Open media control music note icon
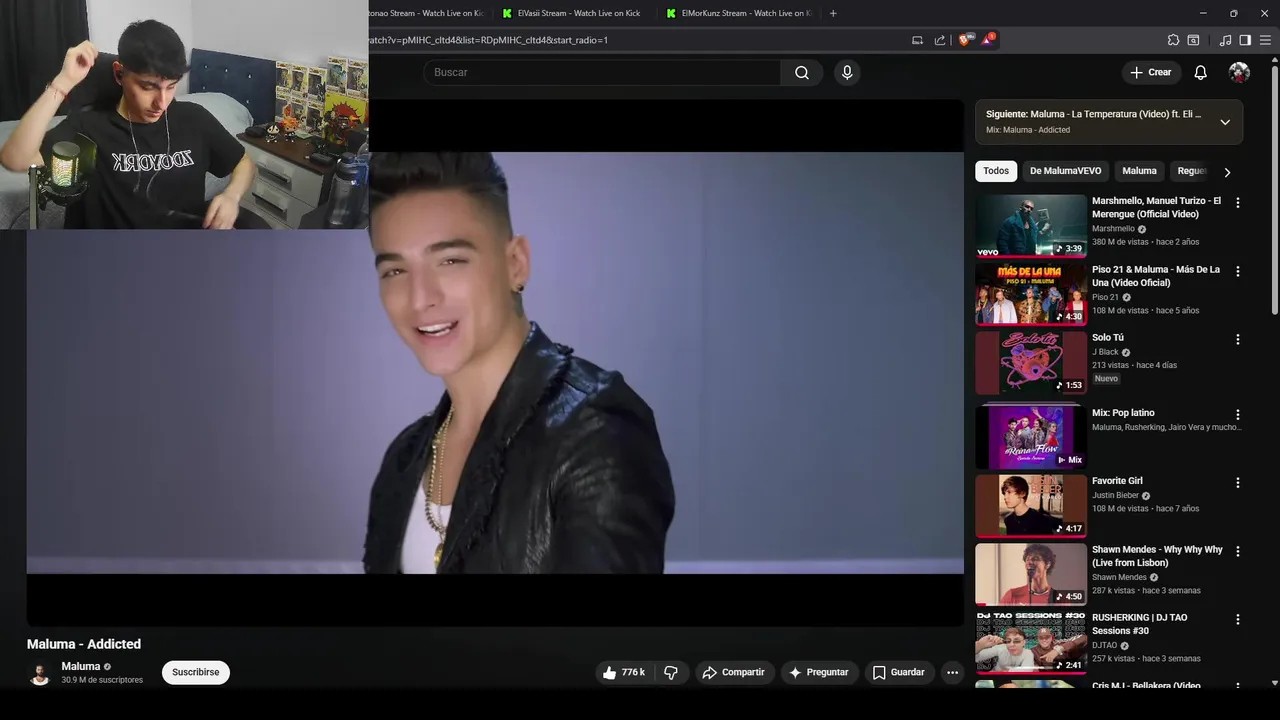The image size is (1280, 720). pos(1225,40)
